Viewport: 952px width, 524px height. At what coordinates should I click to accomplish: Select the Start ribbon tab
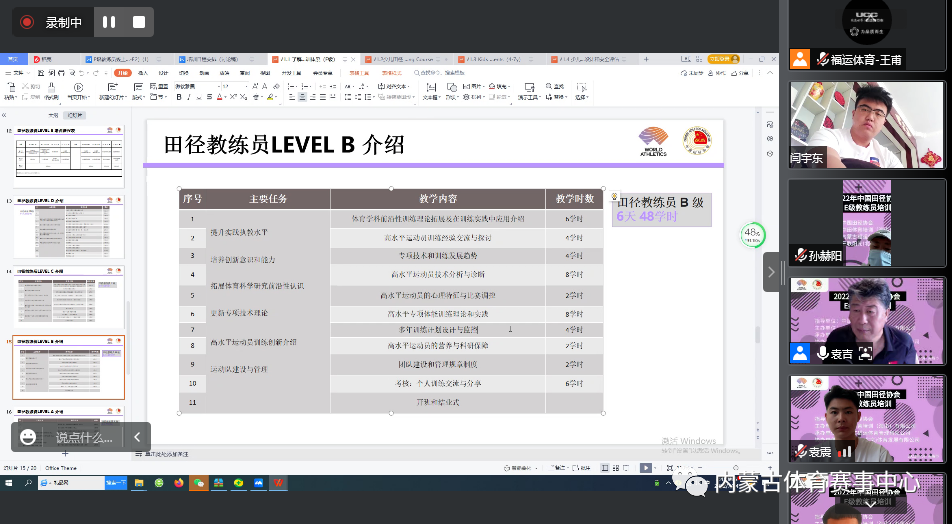tap(121, 73)
